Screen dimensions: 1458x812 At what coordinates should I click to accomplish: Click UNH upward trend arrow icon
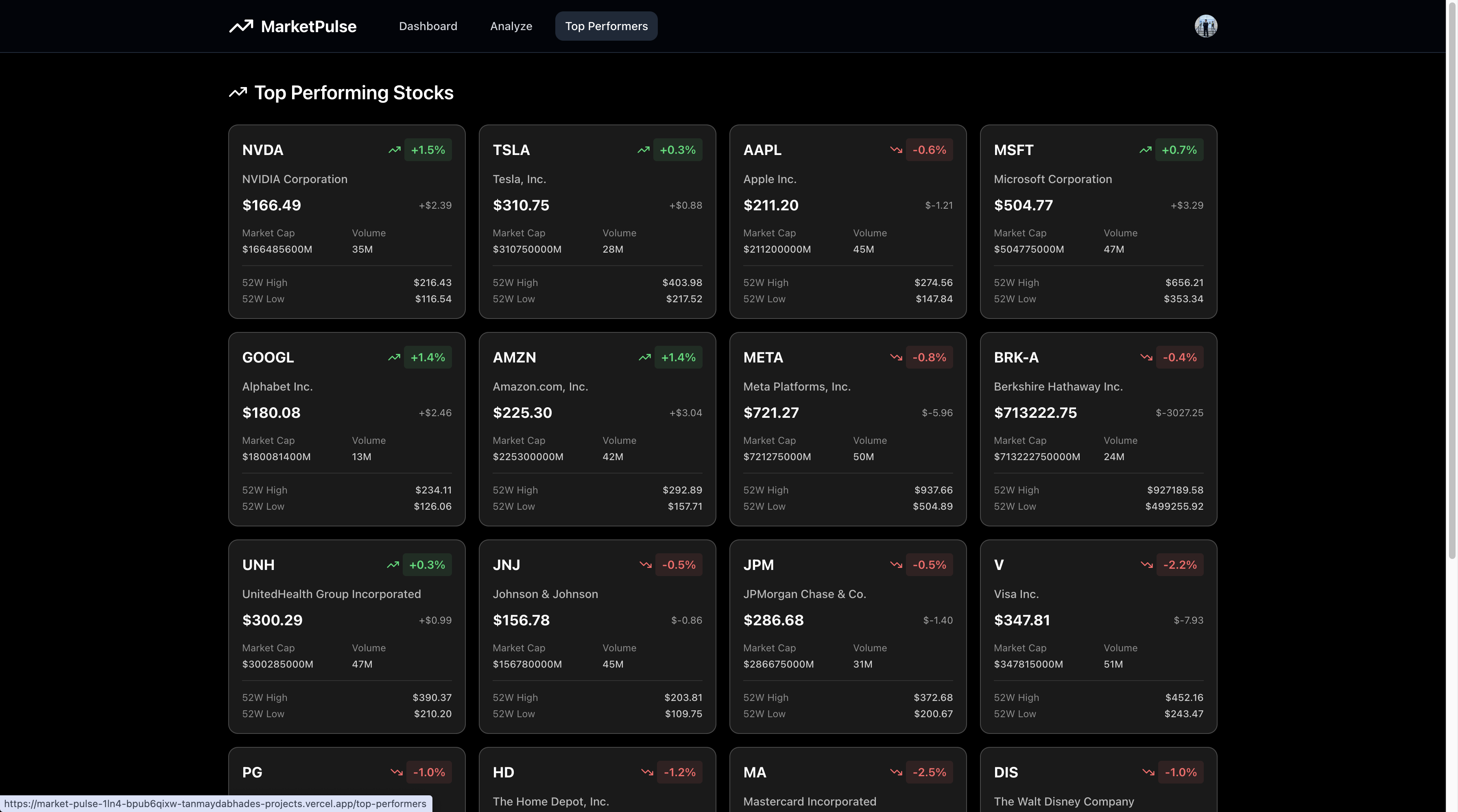pos(393,565)
